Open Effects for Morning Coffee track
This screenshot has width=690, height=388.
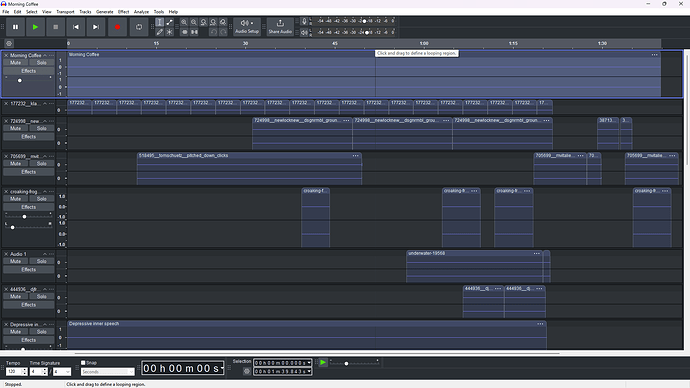[29, 71]
